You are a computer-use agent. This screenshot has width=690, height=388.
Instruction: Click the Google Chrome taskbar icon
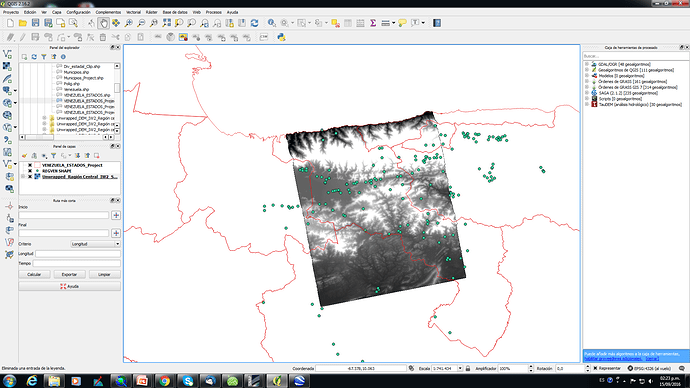tap(165, 381)
